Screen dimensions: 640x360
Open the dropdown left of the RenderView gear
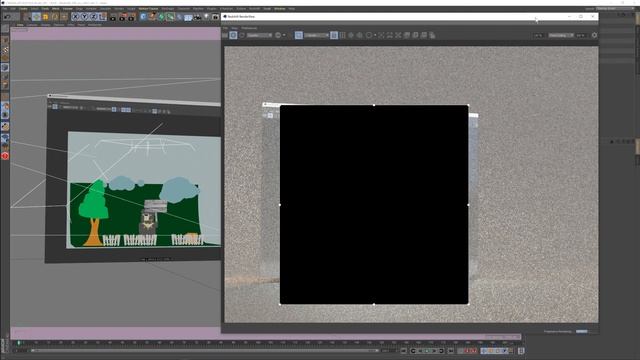coord(561,36)
